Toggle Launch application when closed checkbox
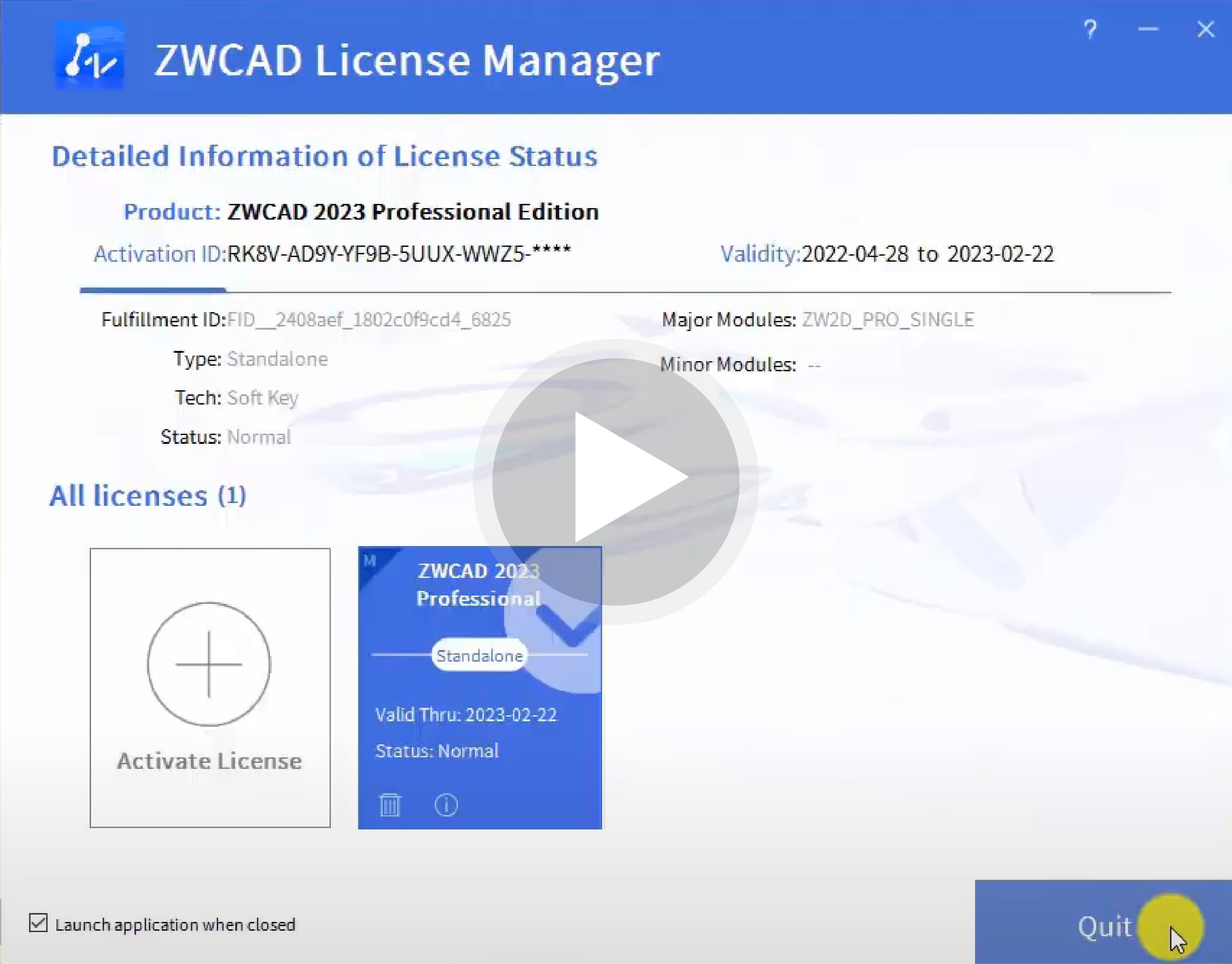This screenshot has width=1232, height=964. pos(38,923)
